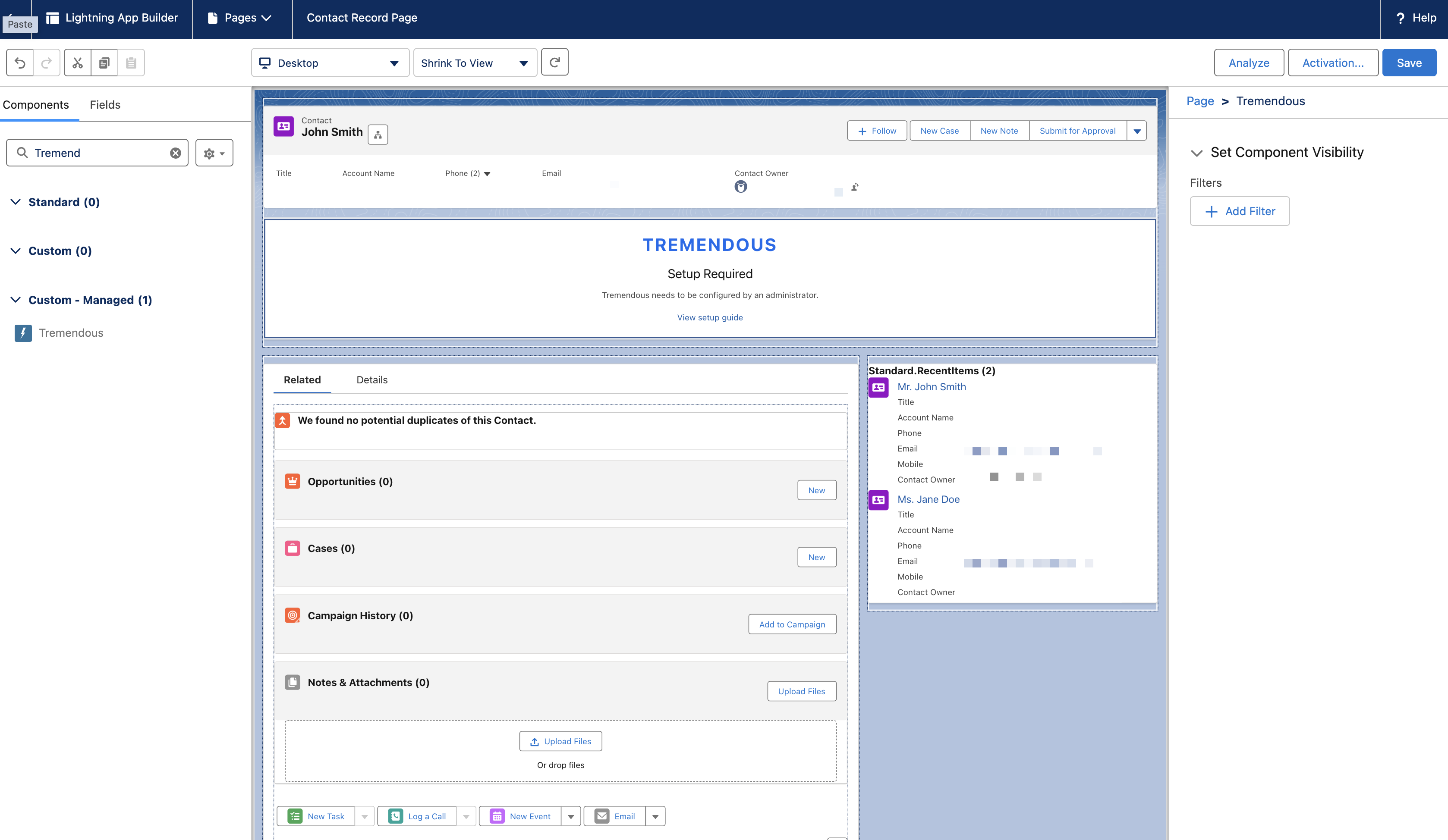Viewport: 1448px width, 840px height.
Task: Click the Refresh canvas icon
Action: (554, 63)
